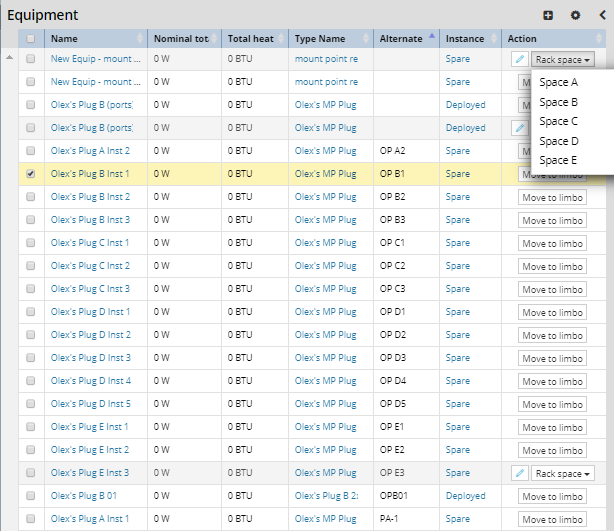
Task: Click the pencil edit icon in first row
Action: click(520, 59)
